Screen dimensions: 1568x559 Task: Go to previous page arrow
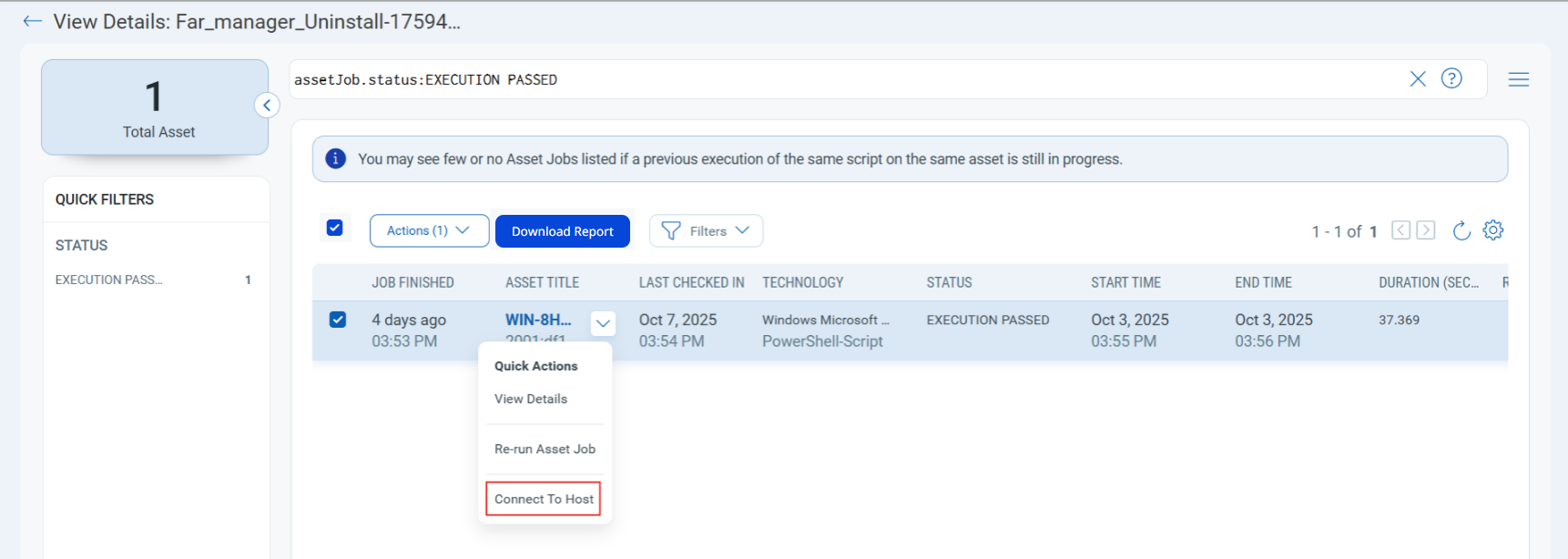click(x=1400, y=230)
